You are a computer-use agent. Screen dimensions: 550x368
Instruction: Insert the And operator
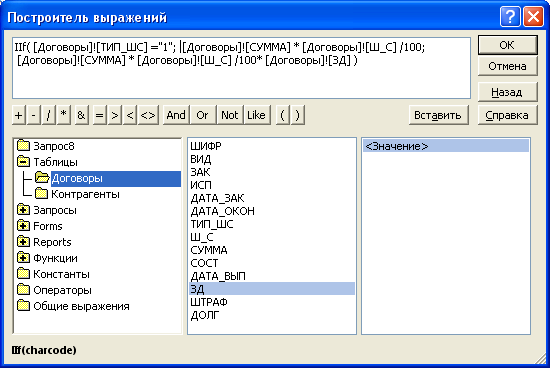pyautogui.click(x=176, y=115)
